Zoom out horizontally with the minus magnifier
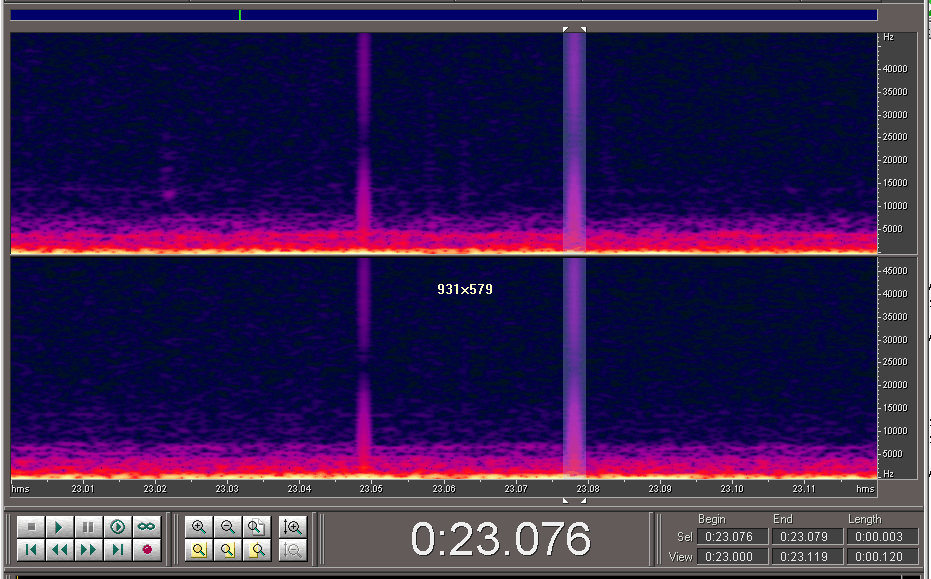931x579 pixels. point(227,527)
